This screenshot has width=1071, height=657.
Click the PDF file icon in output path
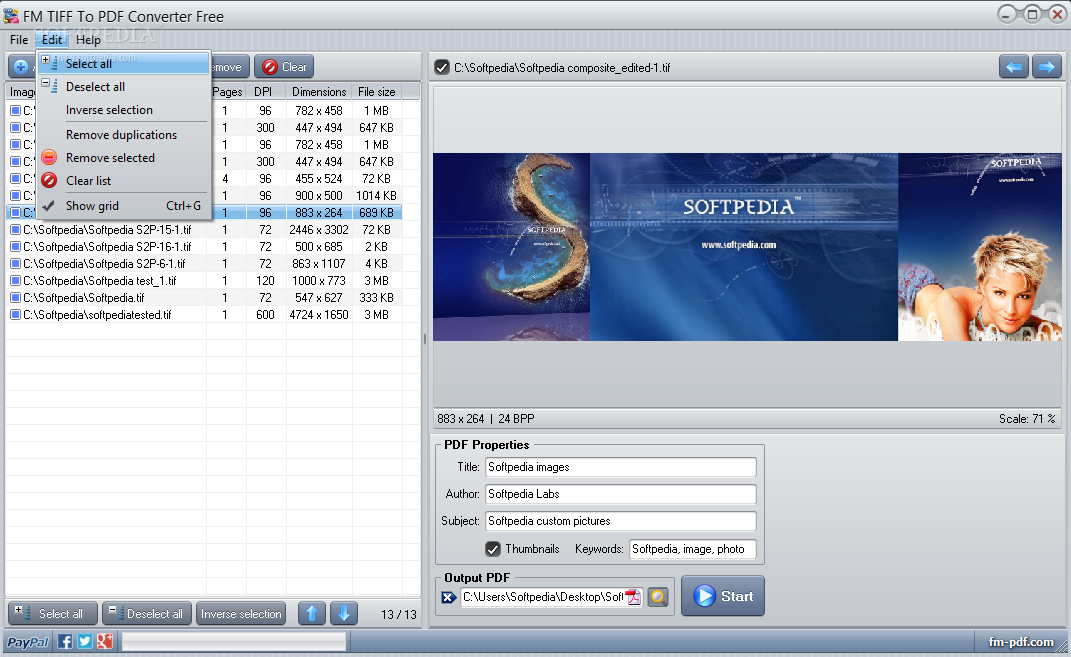click(634, 597)
